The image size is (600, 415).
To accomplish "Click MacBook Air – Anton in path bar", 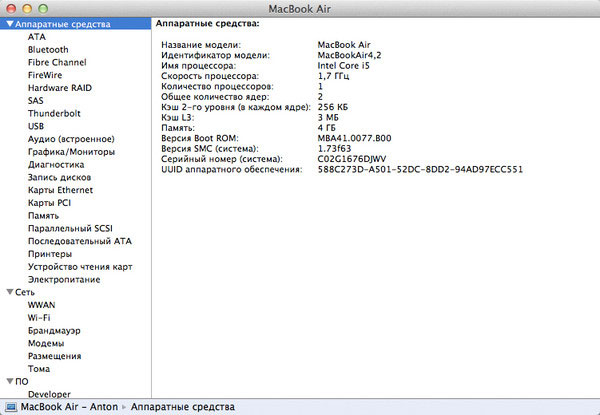I will coord(69,407).
